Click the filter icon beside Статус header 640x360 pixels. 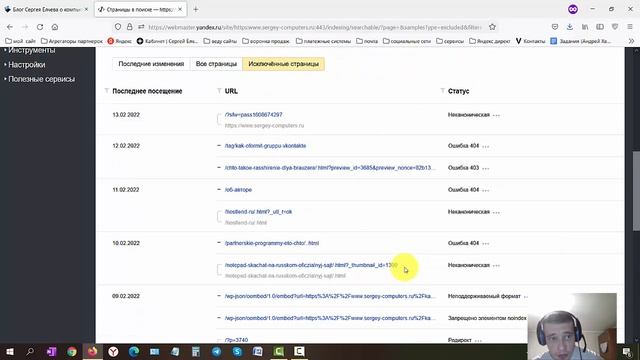pyautogui.click(x=442, y=91)
